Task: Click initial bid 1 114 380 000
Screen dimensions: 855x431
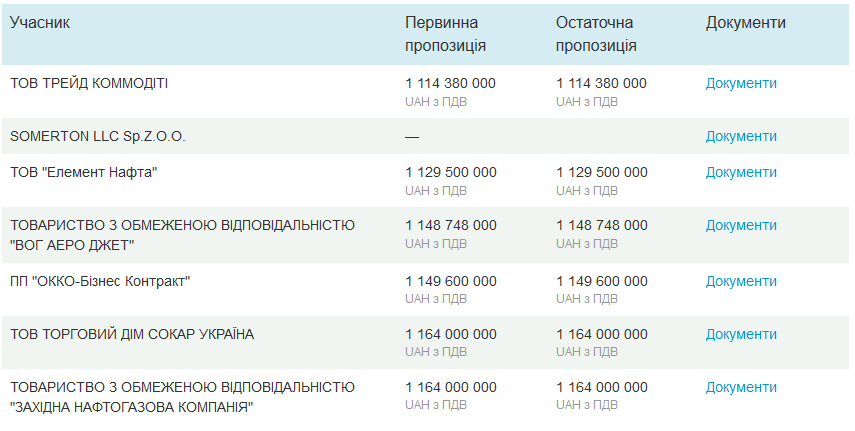Action: [450, 83]
